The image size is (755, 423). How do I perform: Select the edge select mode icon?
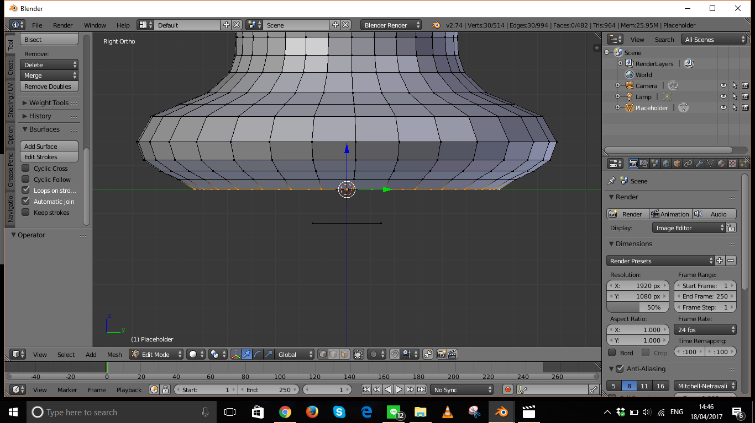(x=333, y=355)
